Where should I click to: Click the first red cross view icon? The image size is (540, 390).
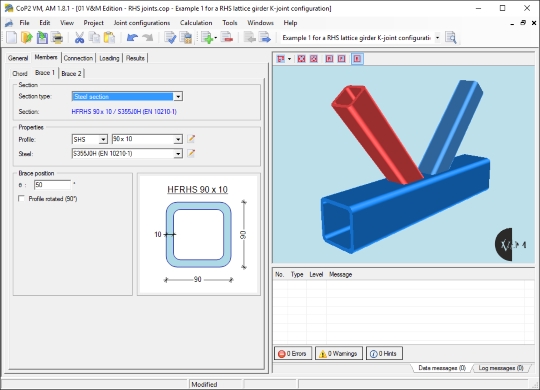click(301, 59)
